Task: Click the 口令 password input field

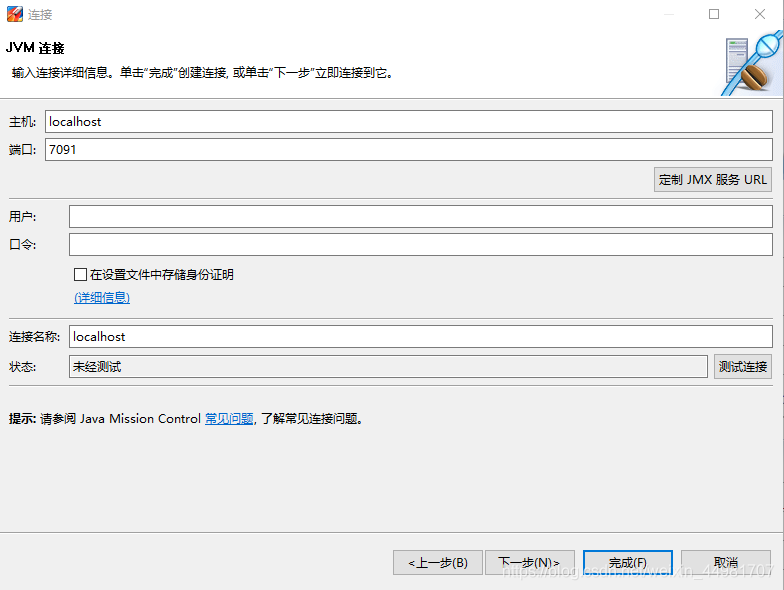Action: point(420,244)
